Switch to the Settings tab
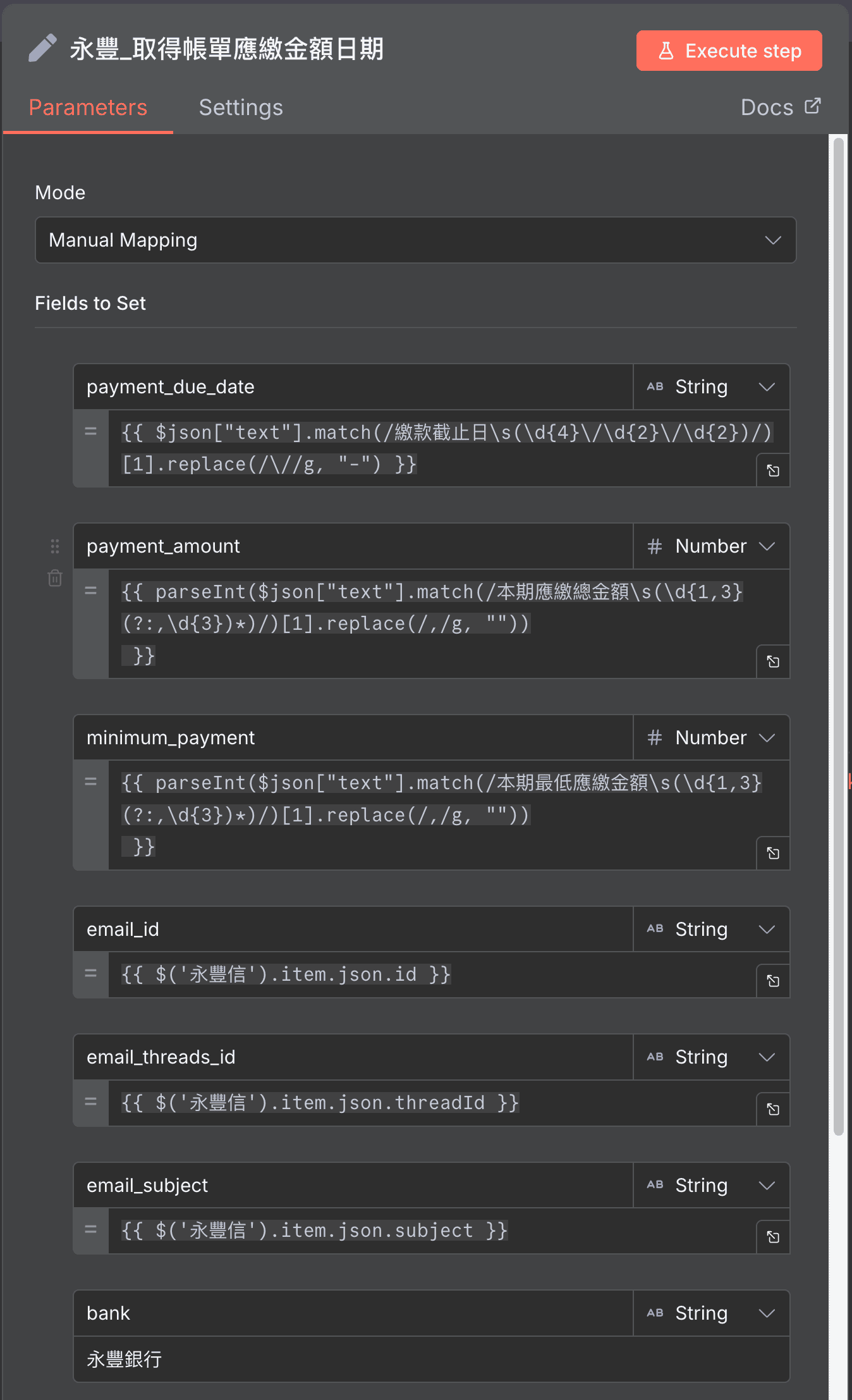Screen dimensions: 852x1400 click(241, 107)
